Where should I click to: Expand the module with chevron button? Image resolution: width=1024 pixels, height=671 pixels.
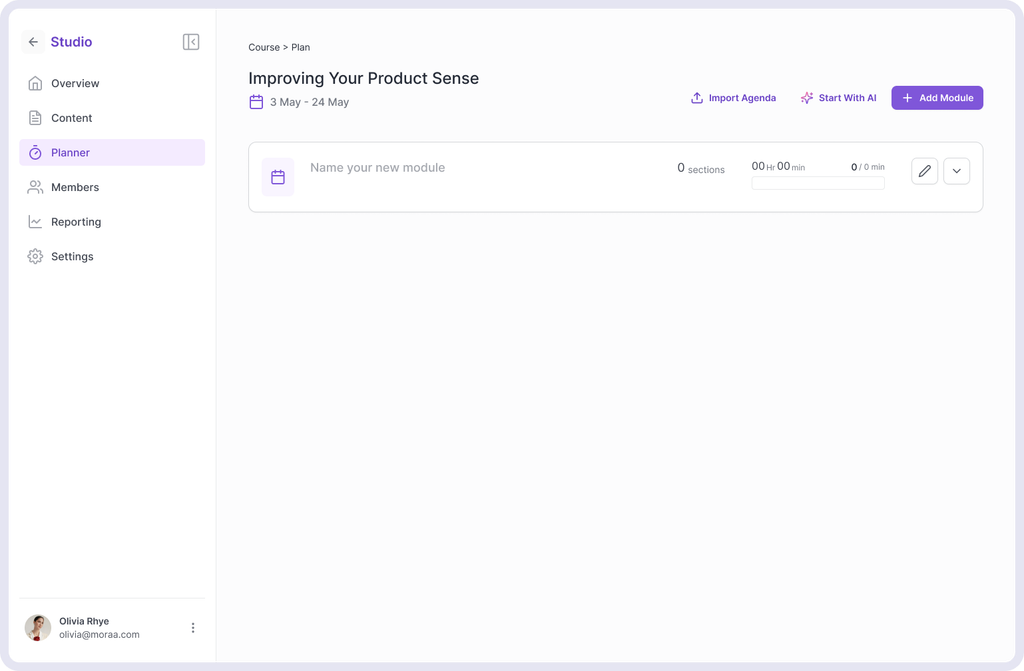tap(957, 171)
